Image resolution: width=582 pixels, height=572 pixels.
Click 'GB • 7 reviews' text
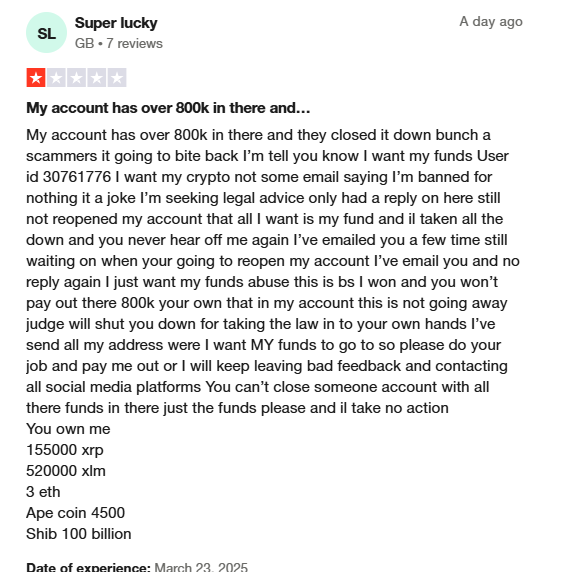[119, 43]
